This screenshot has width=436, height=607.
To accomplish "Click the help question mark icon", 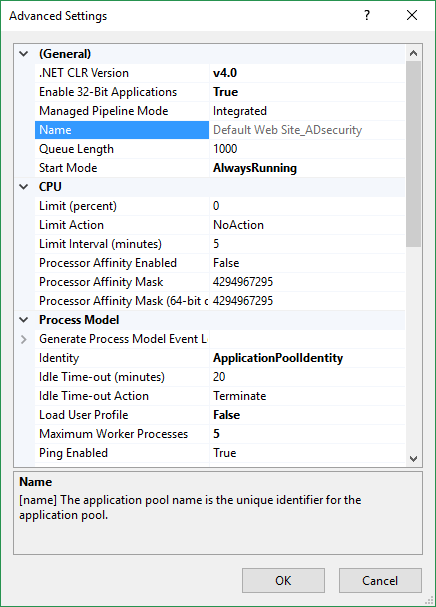I will pos(367,15).
